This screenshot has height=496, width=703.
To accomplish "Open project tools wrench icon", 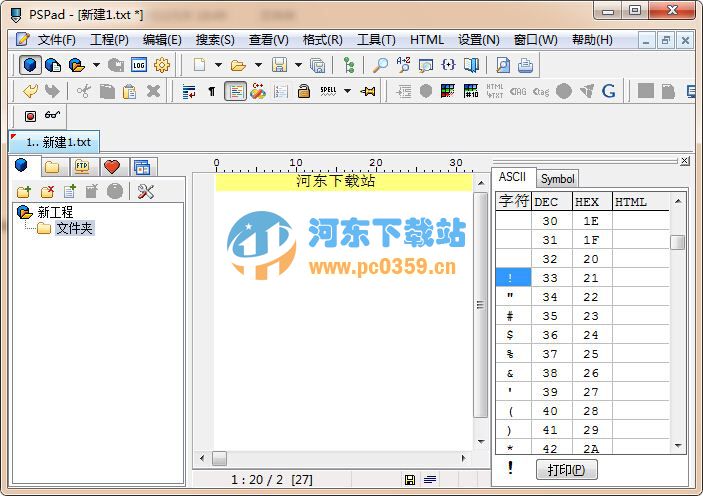I will [x=146, y=191].
